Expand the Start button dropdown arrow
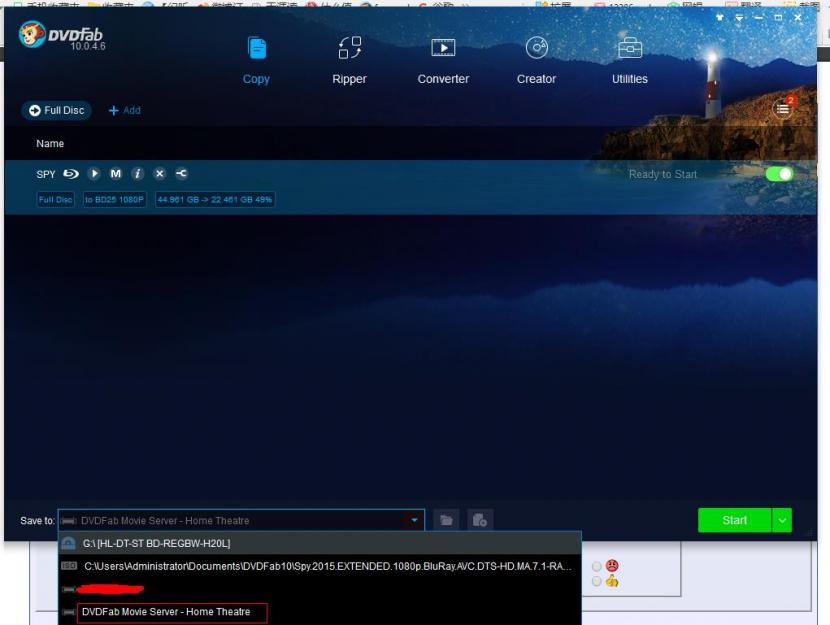Viewport: 830px width, 625px height. pyautogui.click(x=782, y=520)
